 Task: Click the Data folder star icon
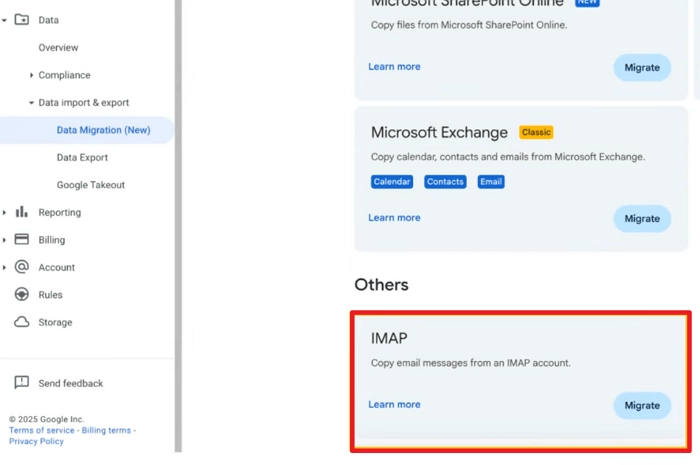pyautogui.click(x=21, y=20)
